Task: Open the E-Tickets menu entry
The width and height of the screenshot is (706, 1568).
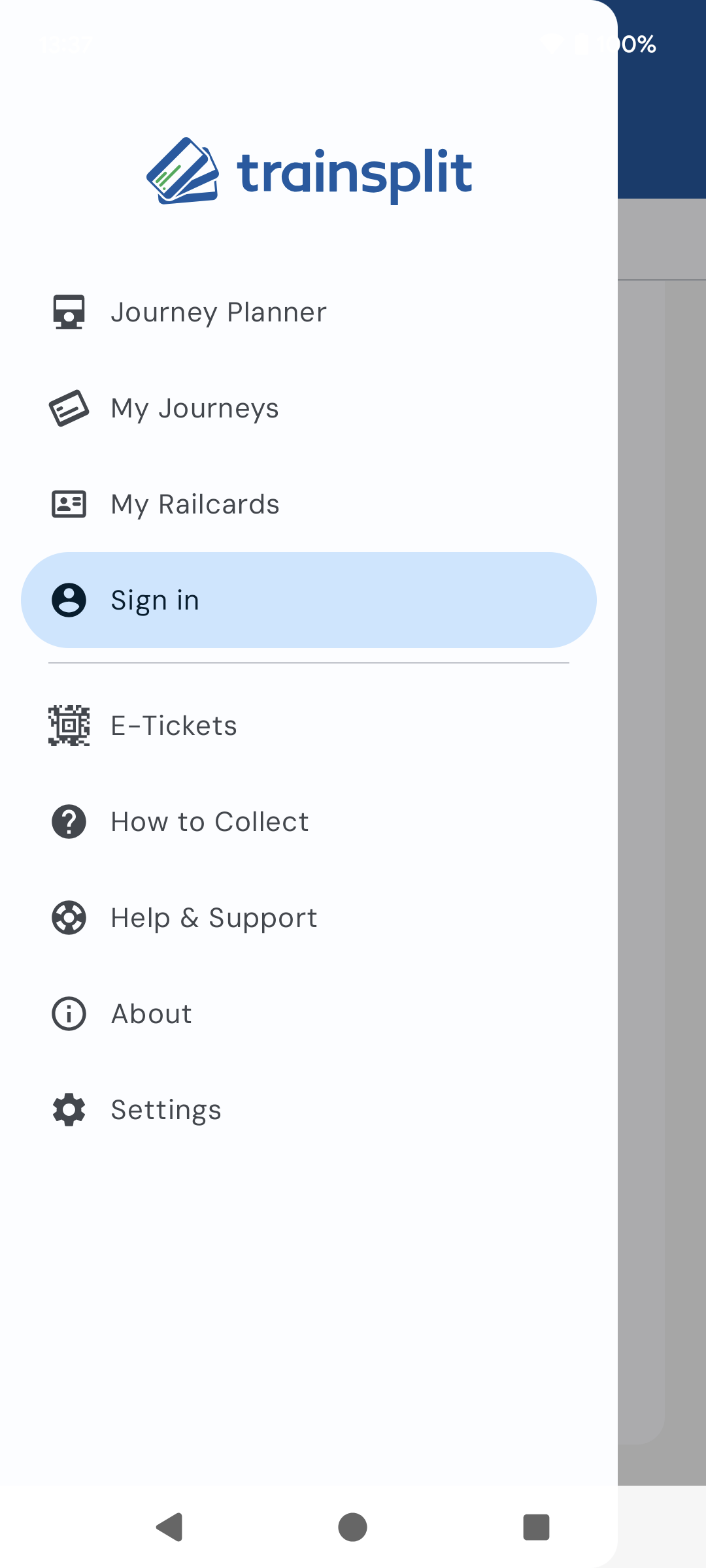Action: click(174, 726)
